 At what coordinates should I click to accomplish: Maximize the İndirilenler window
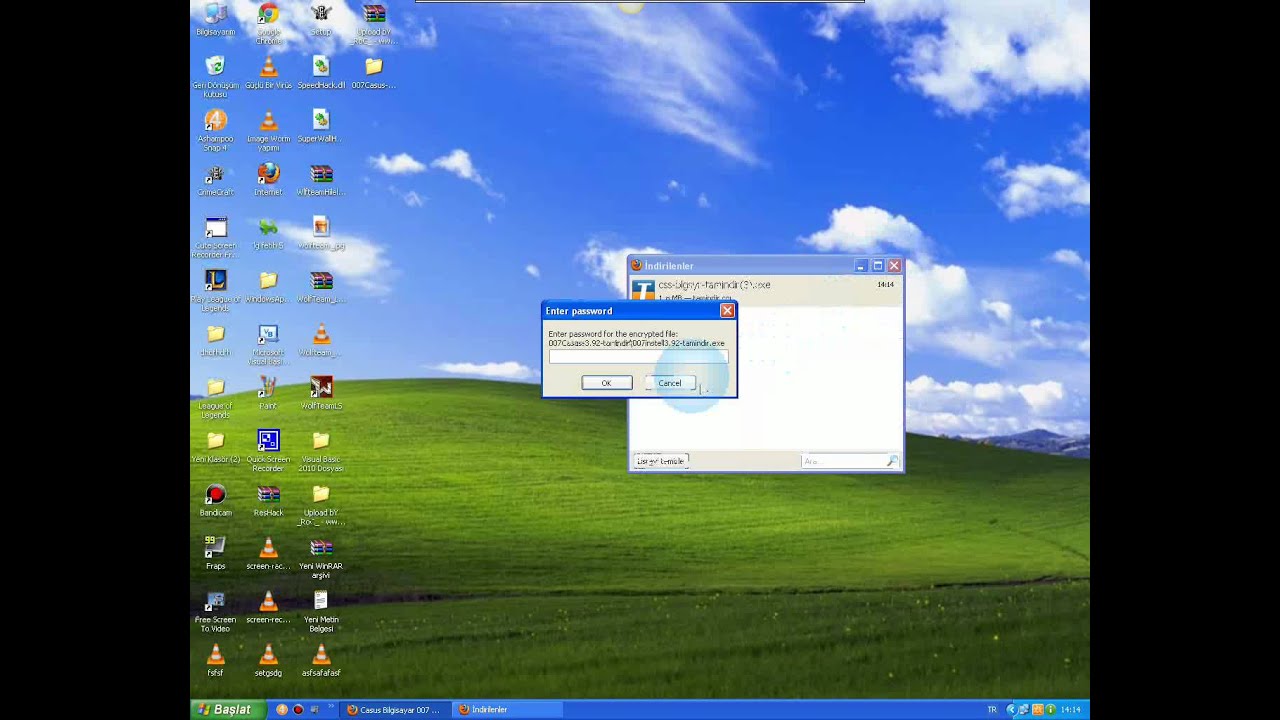coord(877,266)
